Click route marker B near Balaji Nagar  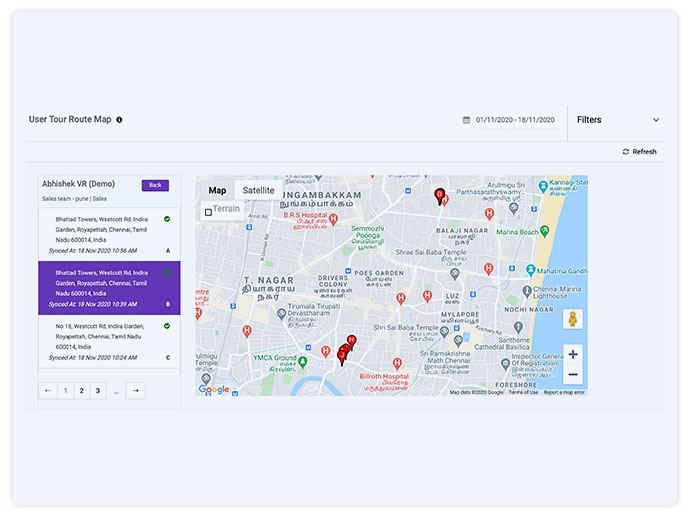(439, 196)
